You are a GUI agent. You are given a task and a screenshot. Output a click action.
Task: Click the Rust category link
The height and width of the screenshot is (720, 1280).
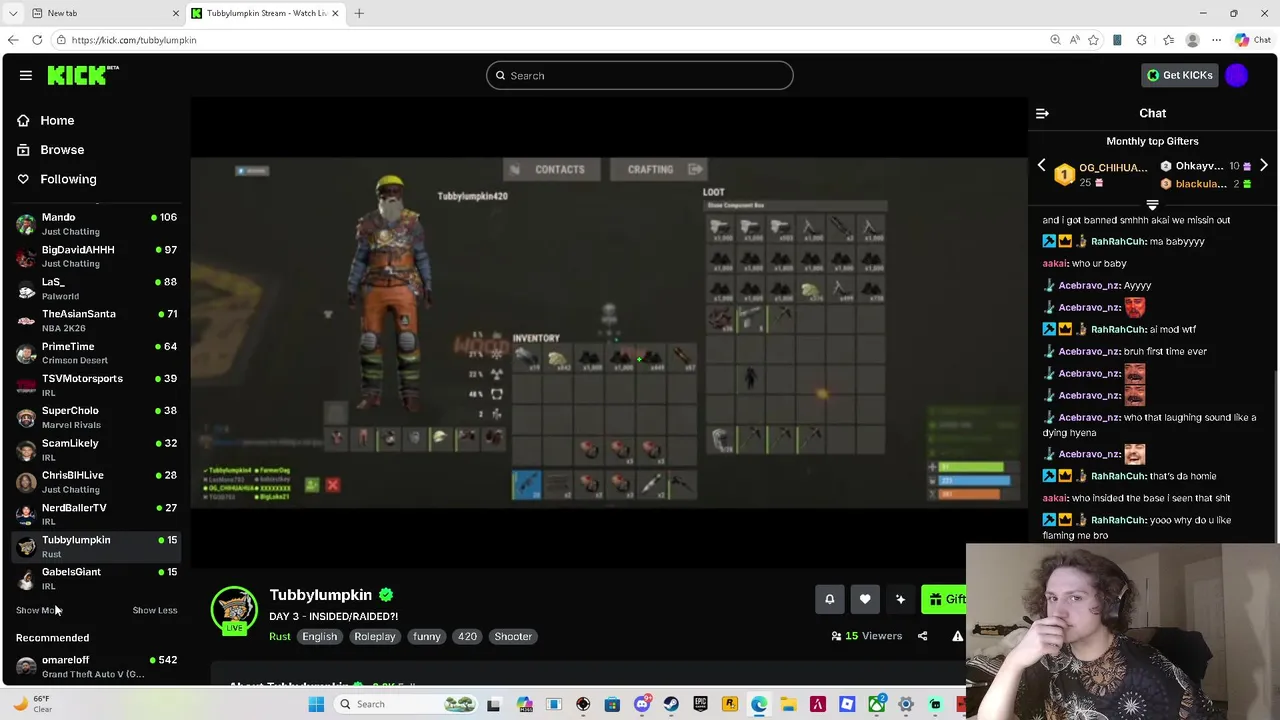(x=280, y=636)
